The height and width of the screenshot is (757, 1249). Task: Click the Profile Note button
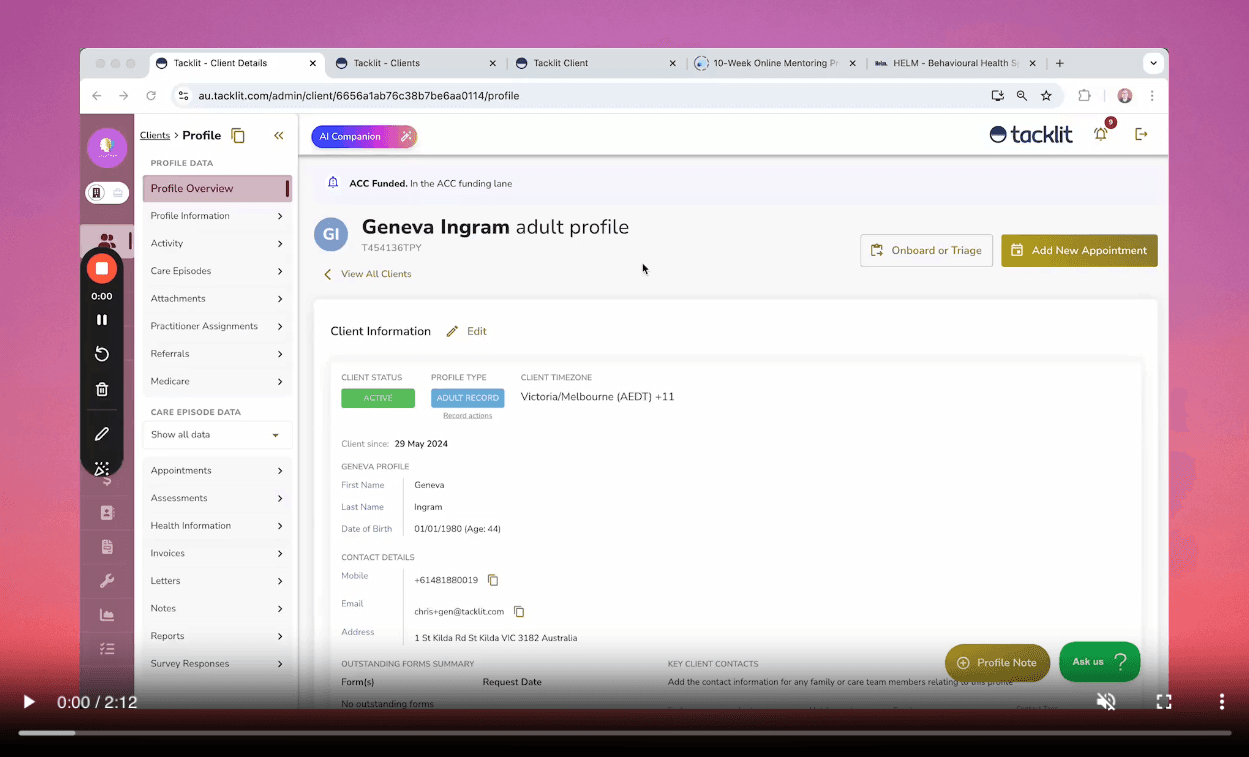(x=997, y=662)
